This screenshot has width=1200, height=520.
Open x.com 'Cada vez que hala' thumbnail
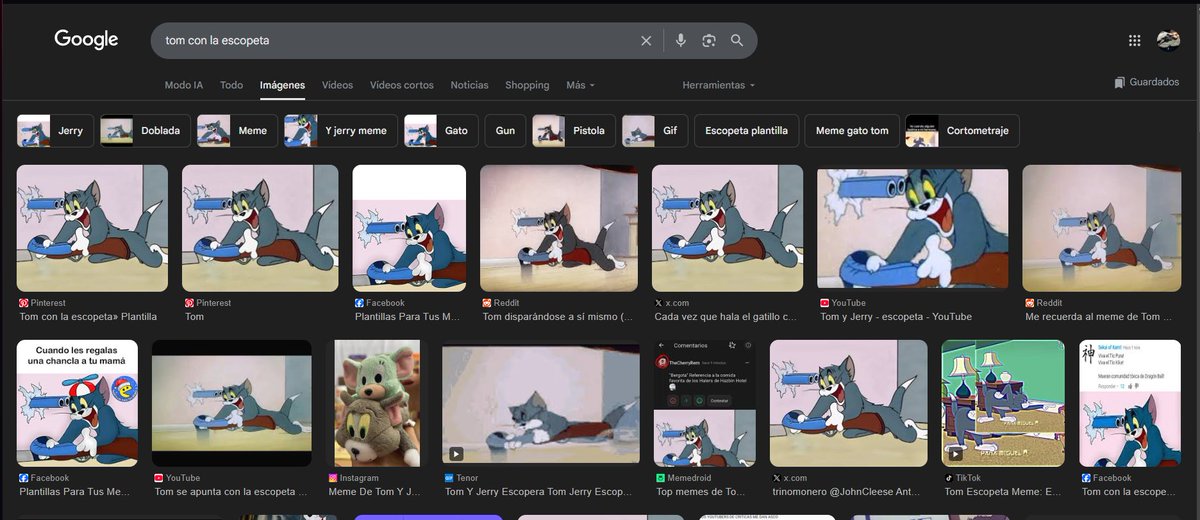click(x=727, y=228)
